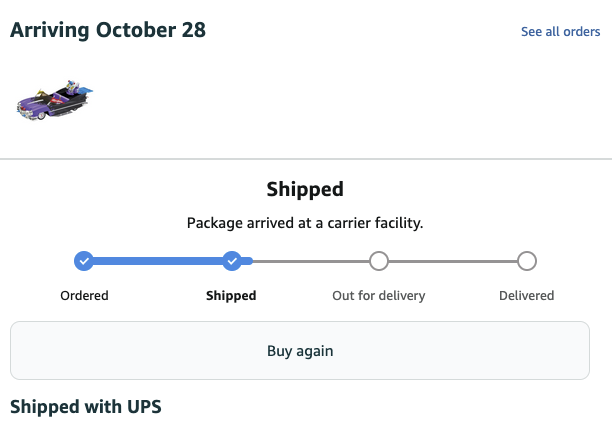The image size is (612, 426).
Task: Click the Arriving October 28 heading
Action: tap(108, 30)
